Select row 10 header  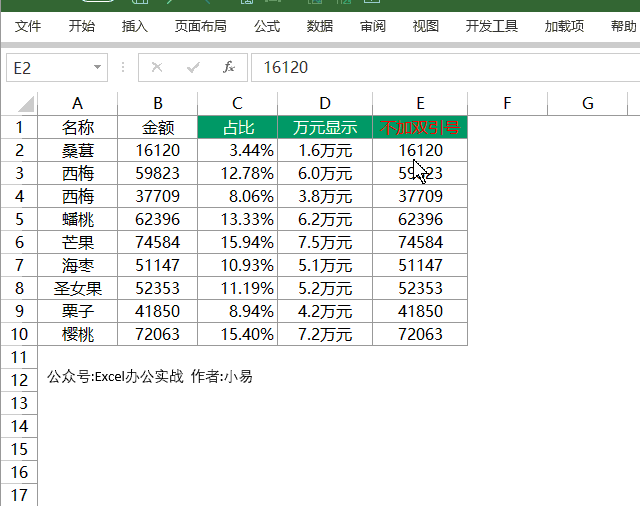[x=19, y=334]
